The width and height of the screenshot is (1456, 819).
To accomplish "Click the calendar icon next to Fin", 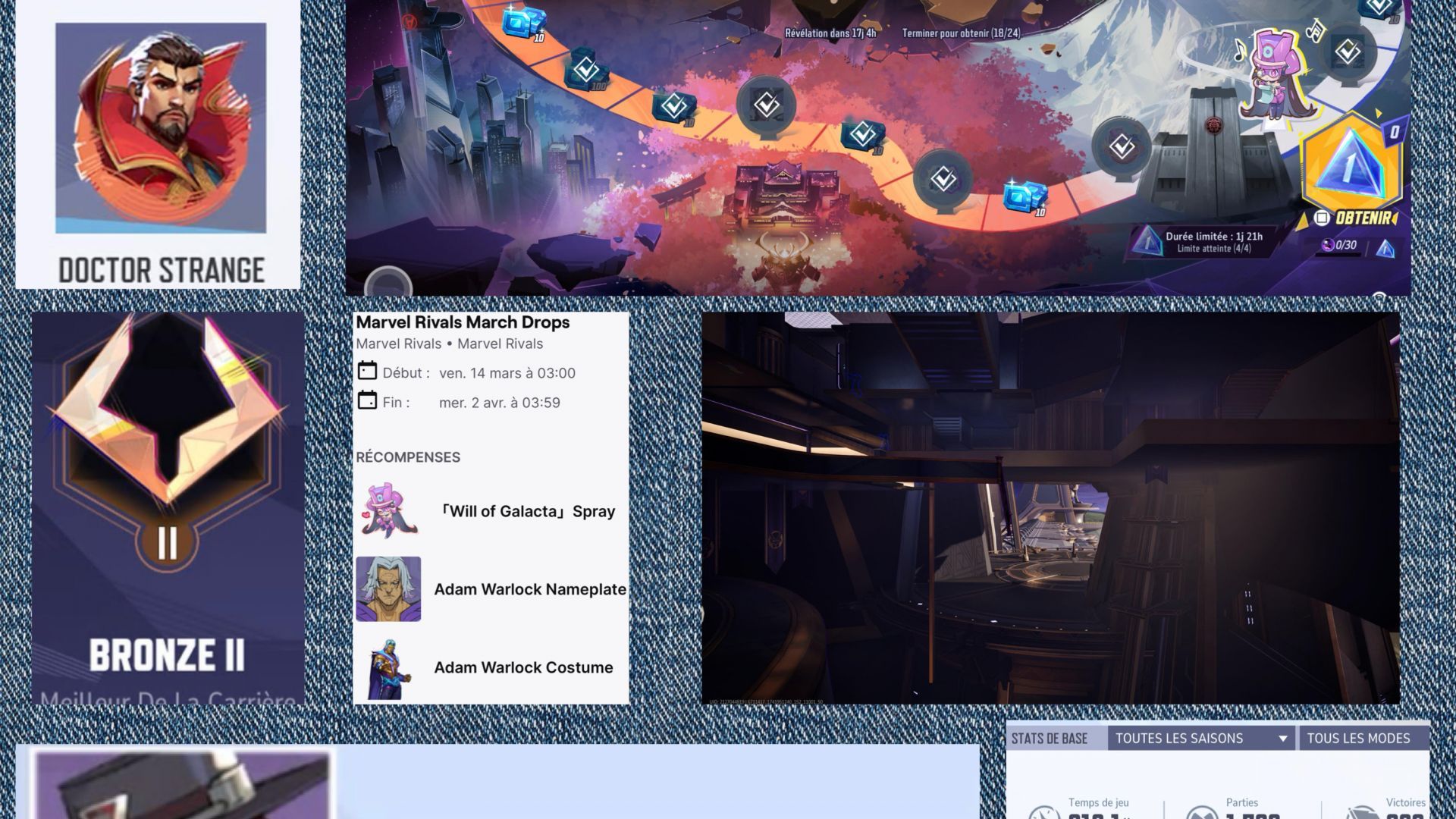I will 367,400.
